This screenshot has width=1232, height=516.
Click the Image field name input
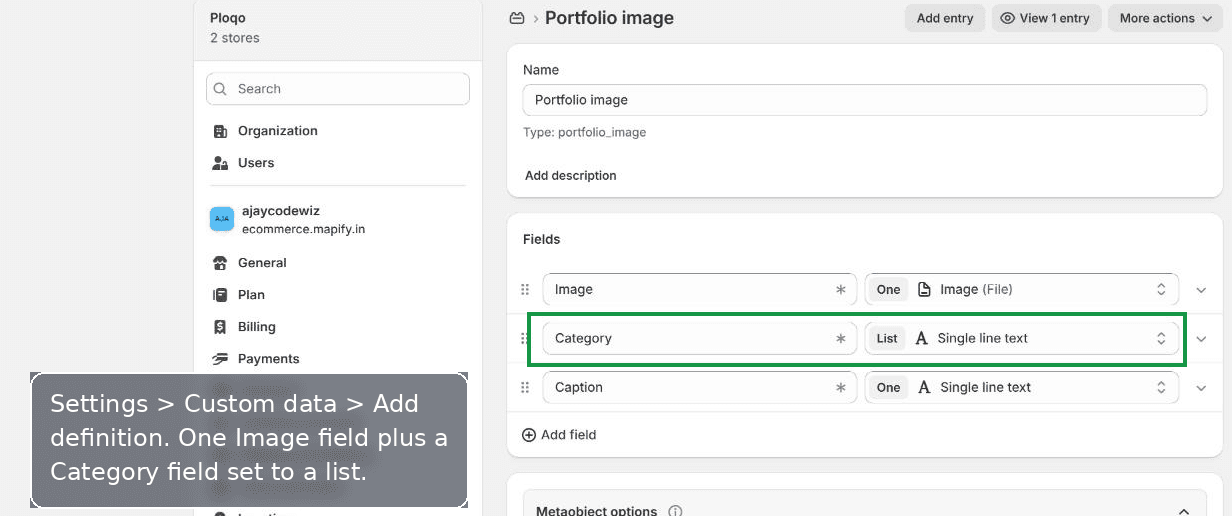point(700,289)
